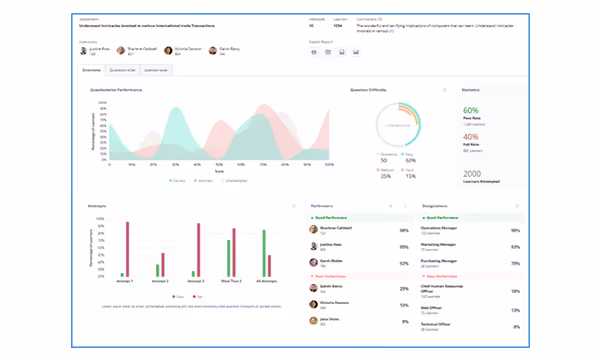
Task: Click Galvin Barry avatar in Instructors row
Action: tap(213, 50)
